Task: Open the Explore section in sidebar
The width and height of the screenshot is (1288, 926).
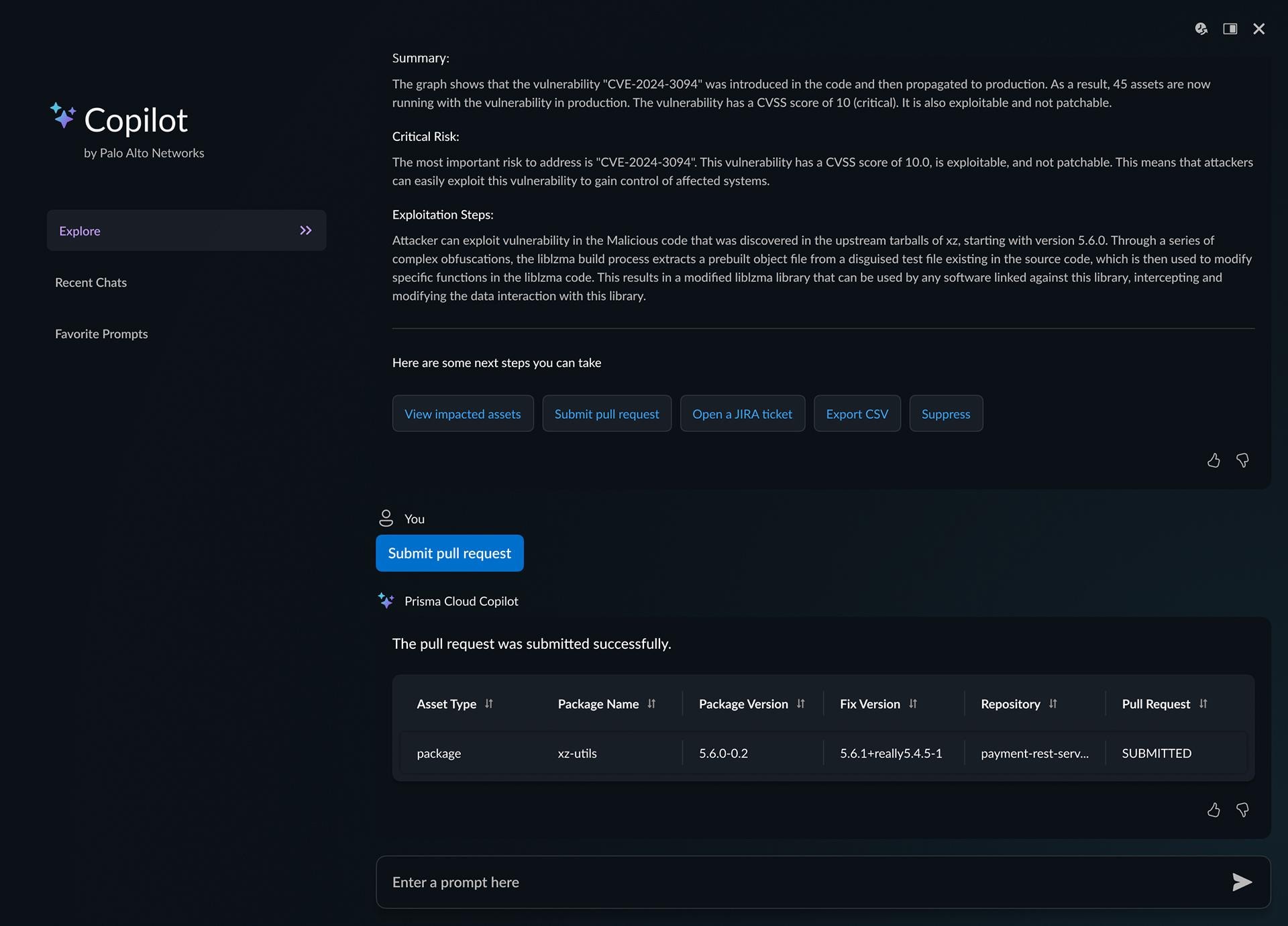Action: click(185, 230)
